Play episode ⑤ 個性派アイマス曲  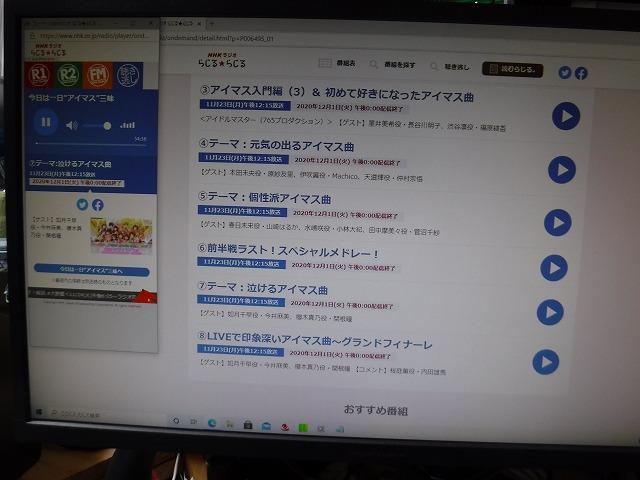point(558,223)
